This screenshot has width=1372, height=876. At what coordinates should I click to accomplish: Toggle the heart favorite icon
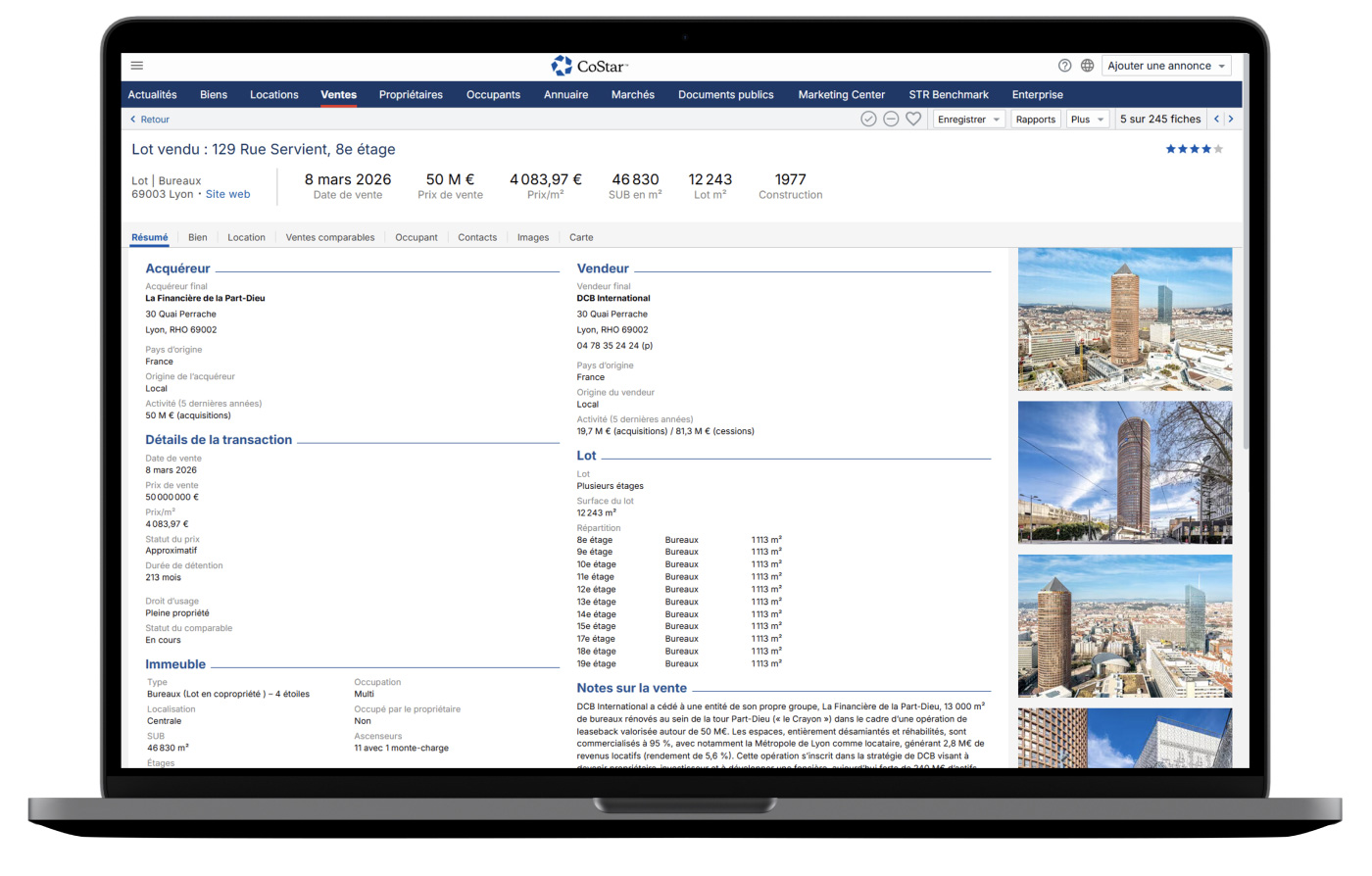pos(913,119)
